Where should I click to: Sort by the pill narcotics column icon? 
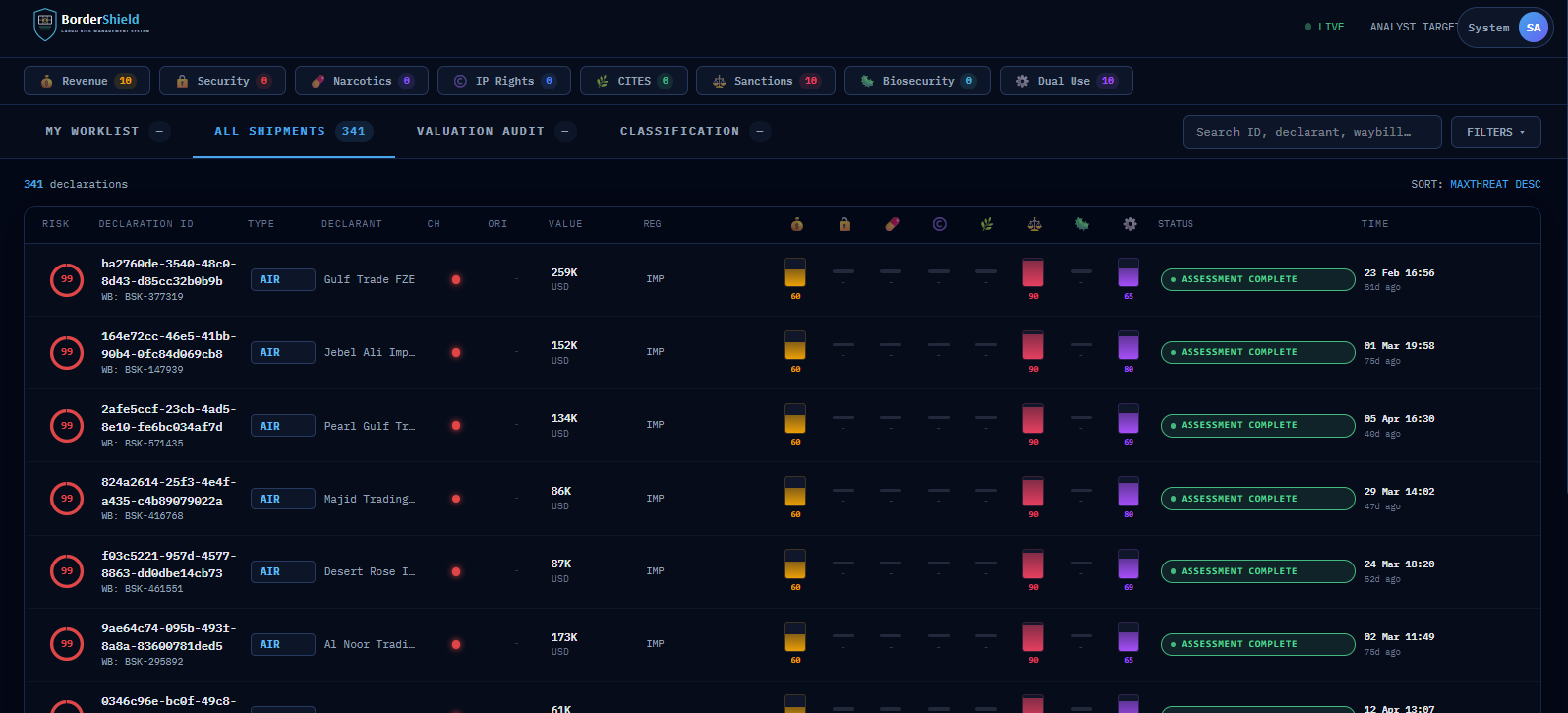[892, 224]
